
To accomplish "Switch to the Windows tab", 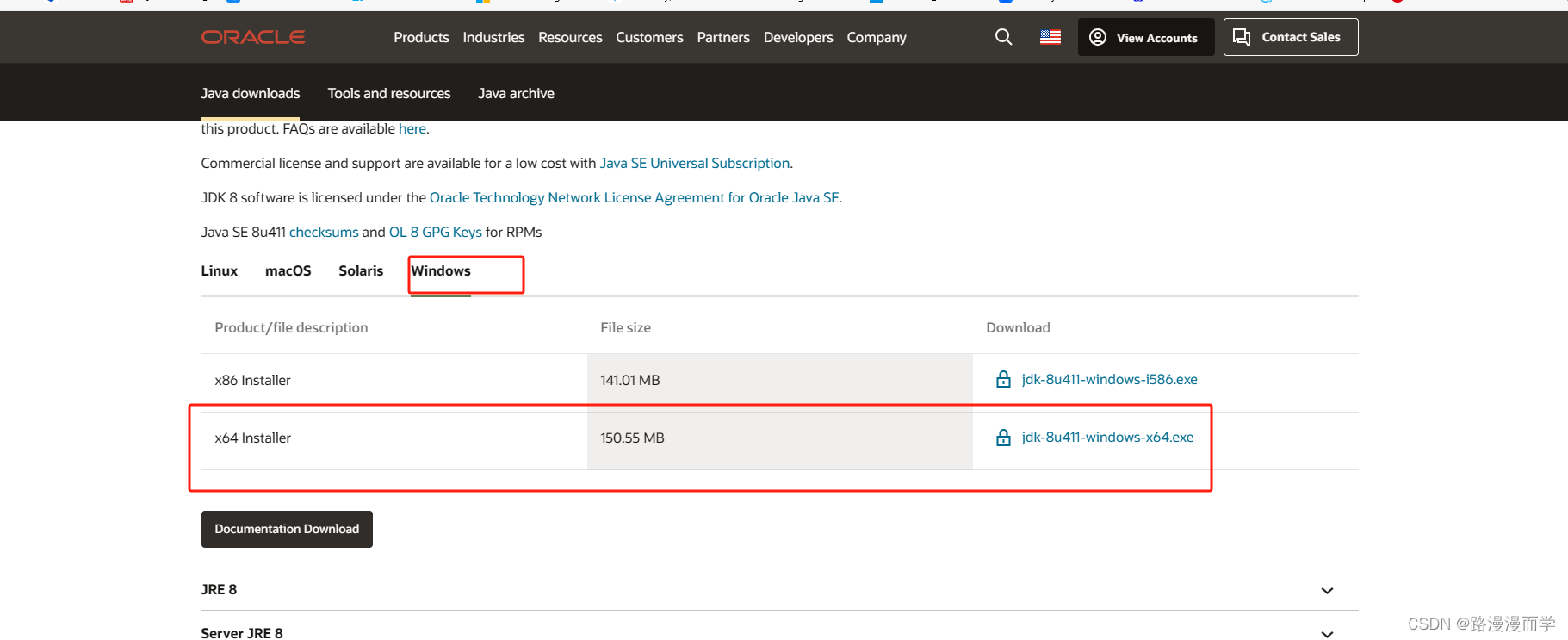I will pyautogui.click(x=441, y=270).
